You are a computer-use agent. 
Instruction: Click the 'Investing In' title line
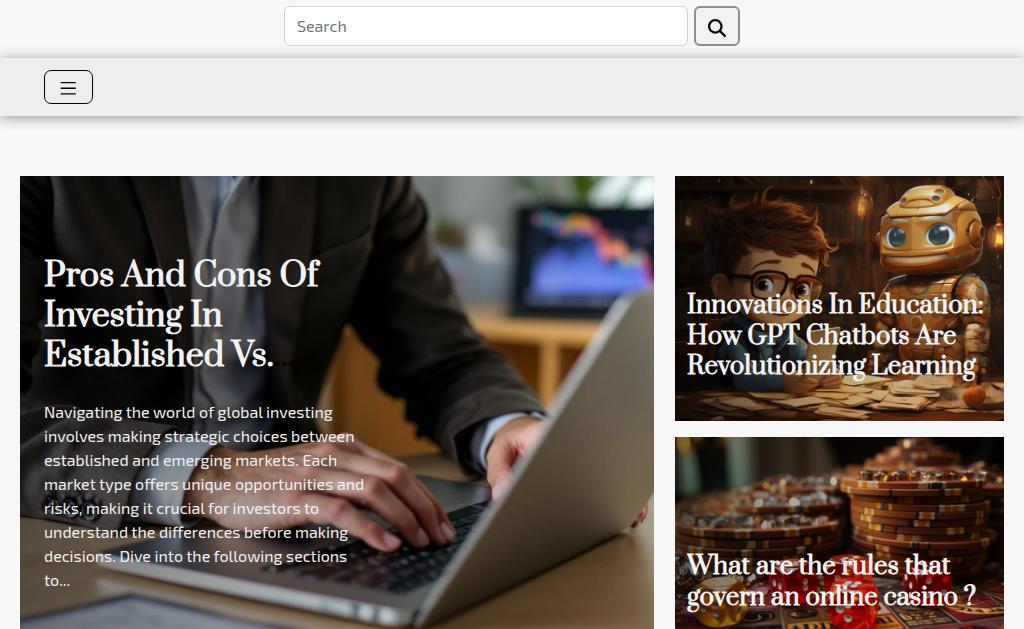pos(133,315)
